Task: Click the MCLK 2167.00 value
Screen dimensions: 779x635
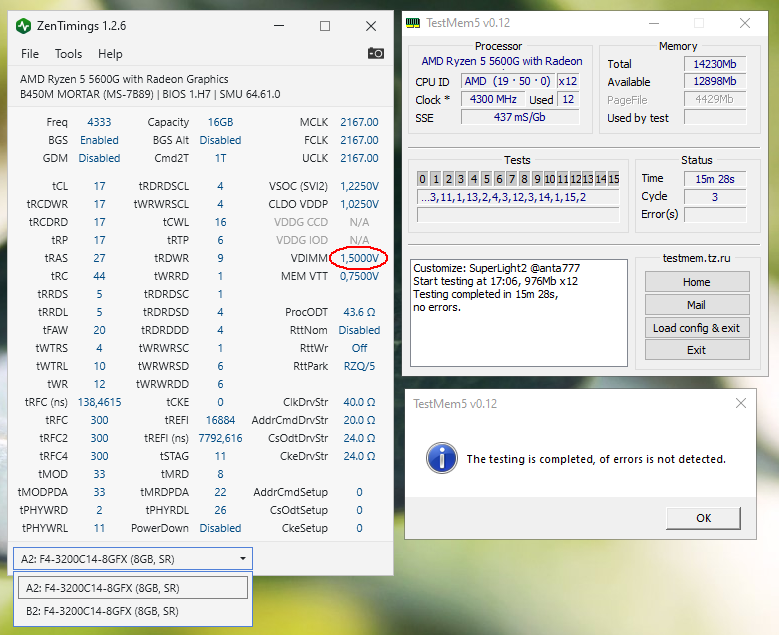Action: 359,122
